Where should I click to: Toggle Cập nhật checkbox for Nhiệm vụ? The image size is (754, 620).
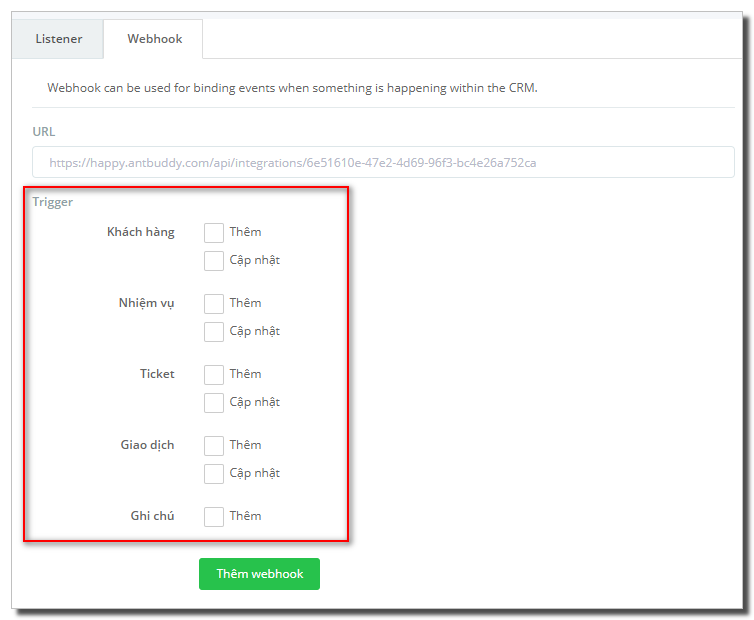point(214,332)
